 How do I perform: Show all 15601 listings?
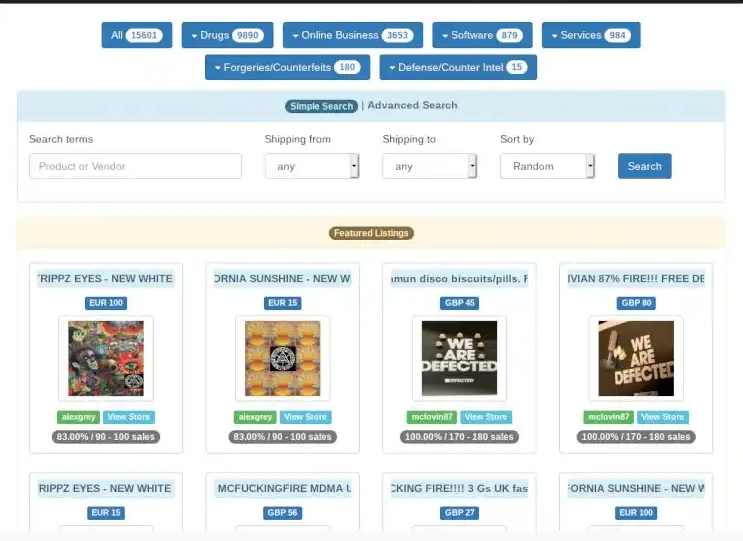[136, 35]
